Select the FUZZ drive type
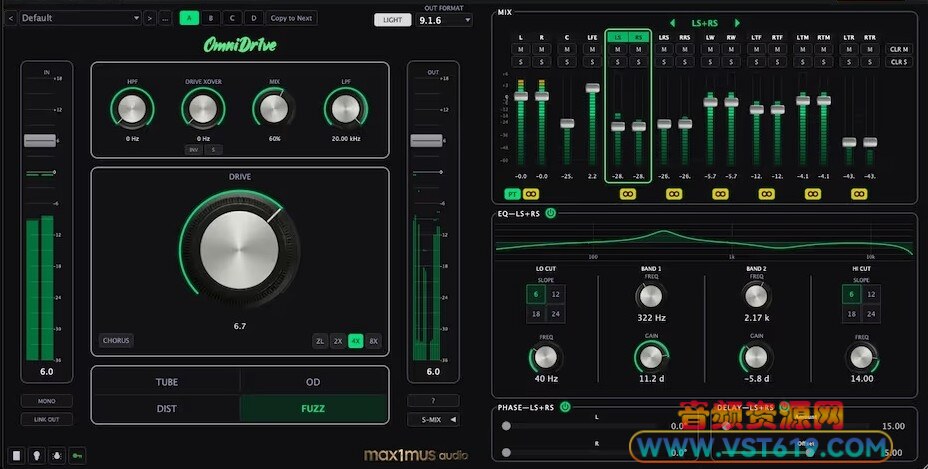Image resolution: width=928 pixels, height=469 pixels. pyautogui.click(x=313, y=409)
